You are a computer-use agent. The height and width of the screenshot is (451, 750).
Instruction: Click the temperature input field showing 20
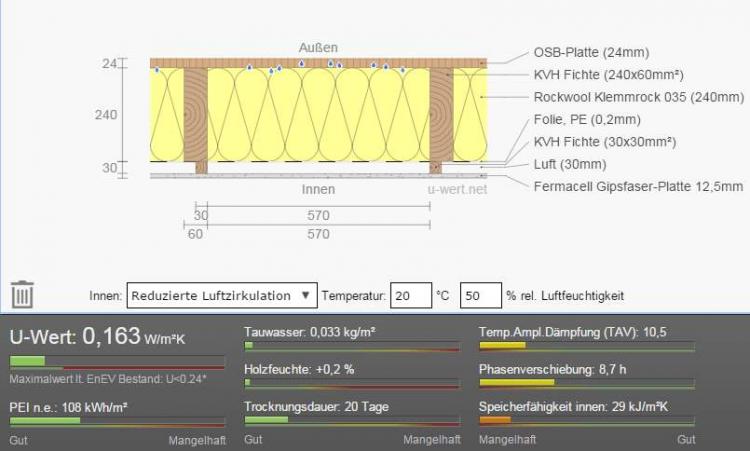pos(410,296)
